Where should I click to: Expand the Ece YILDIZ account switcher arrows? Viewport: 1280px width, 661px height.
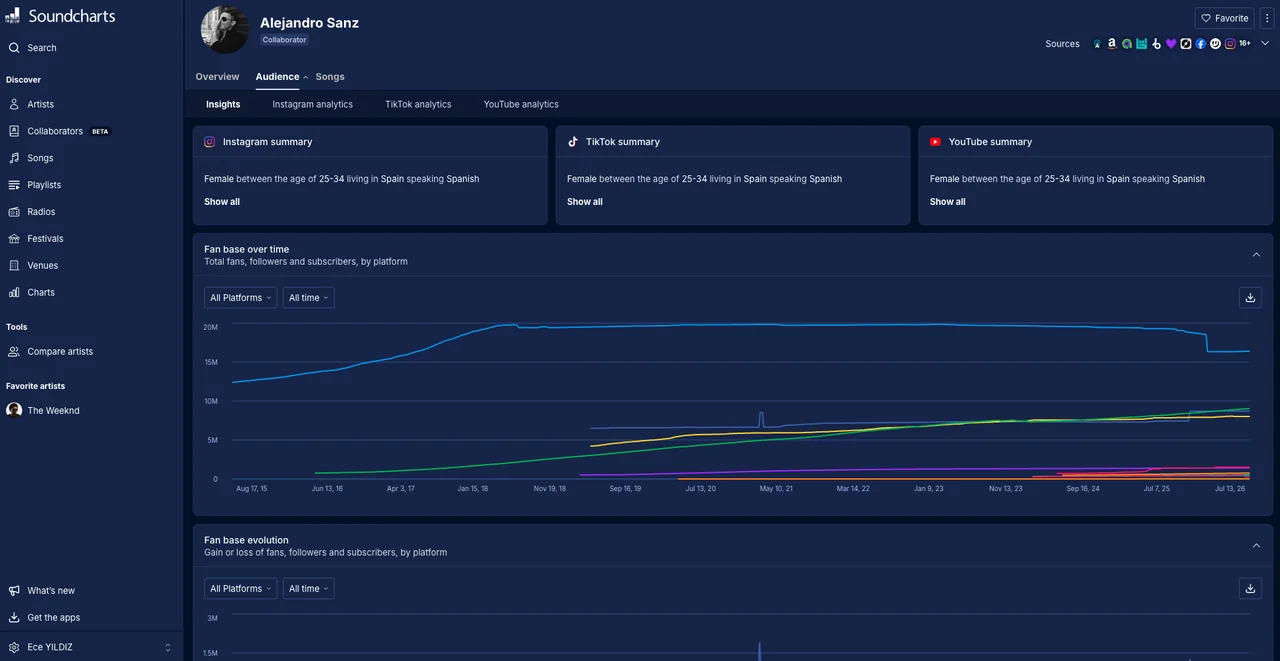pyautogui.click(x=168, y=648)
